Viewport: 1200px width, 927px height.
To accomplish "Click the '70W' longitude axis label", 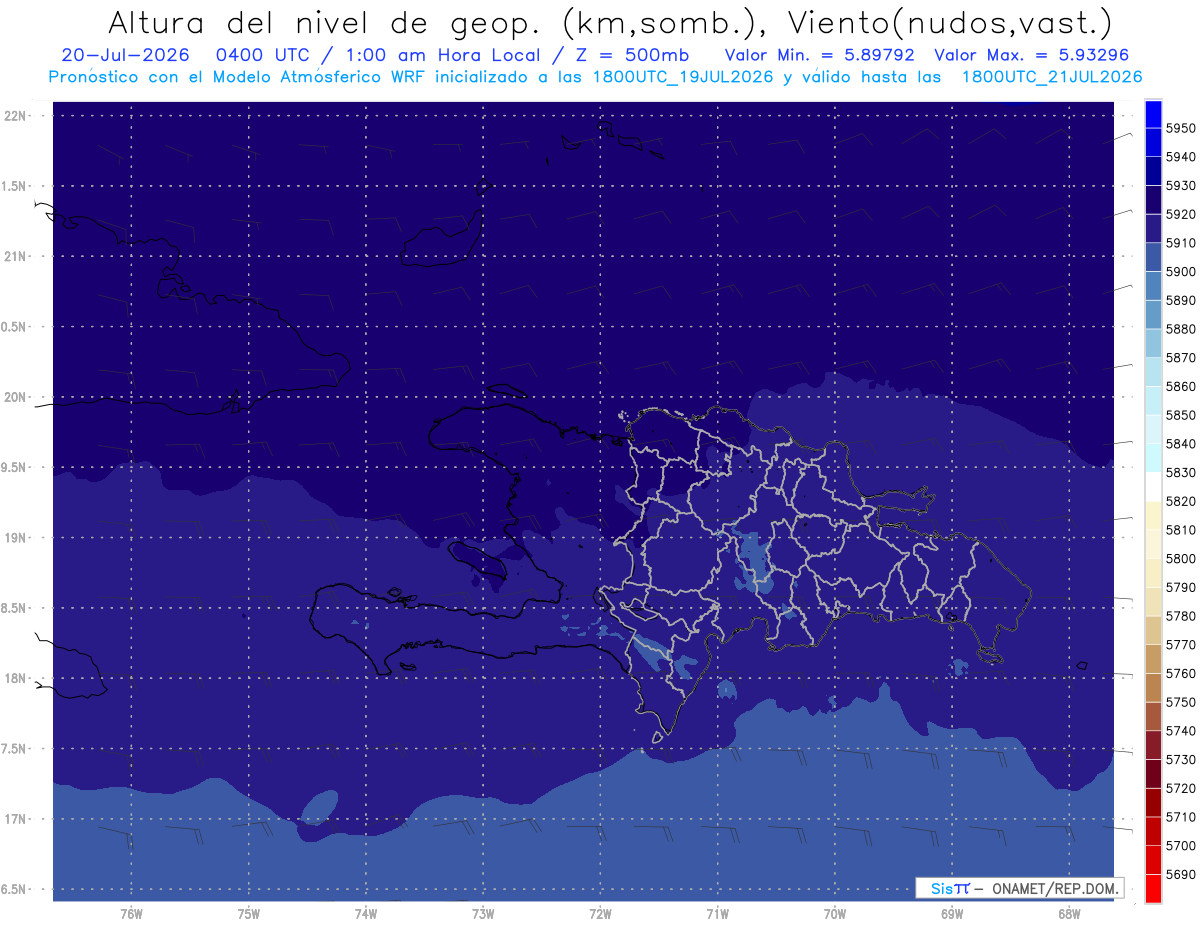I will point(834,913).
